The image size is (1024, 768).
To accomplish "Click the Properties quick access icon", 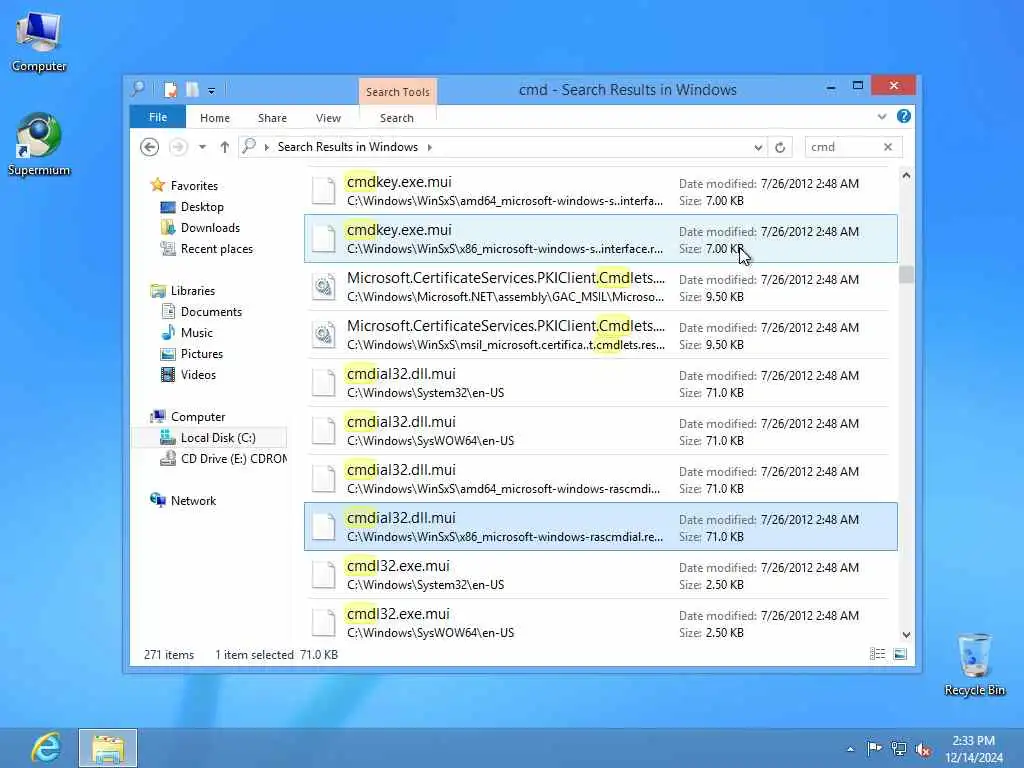I will [x=170, y=89].
